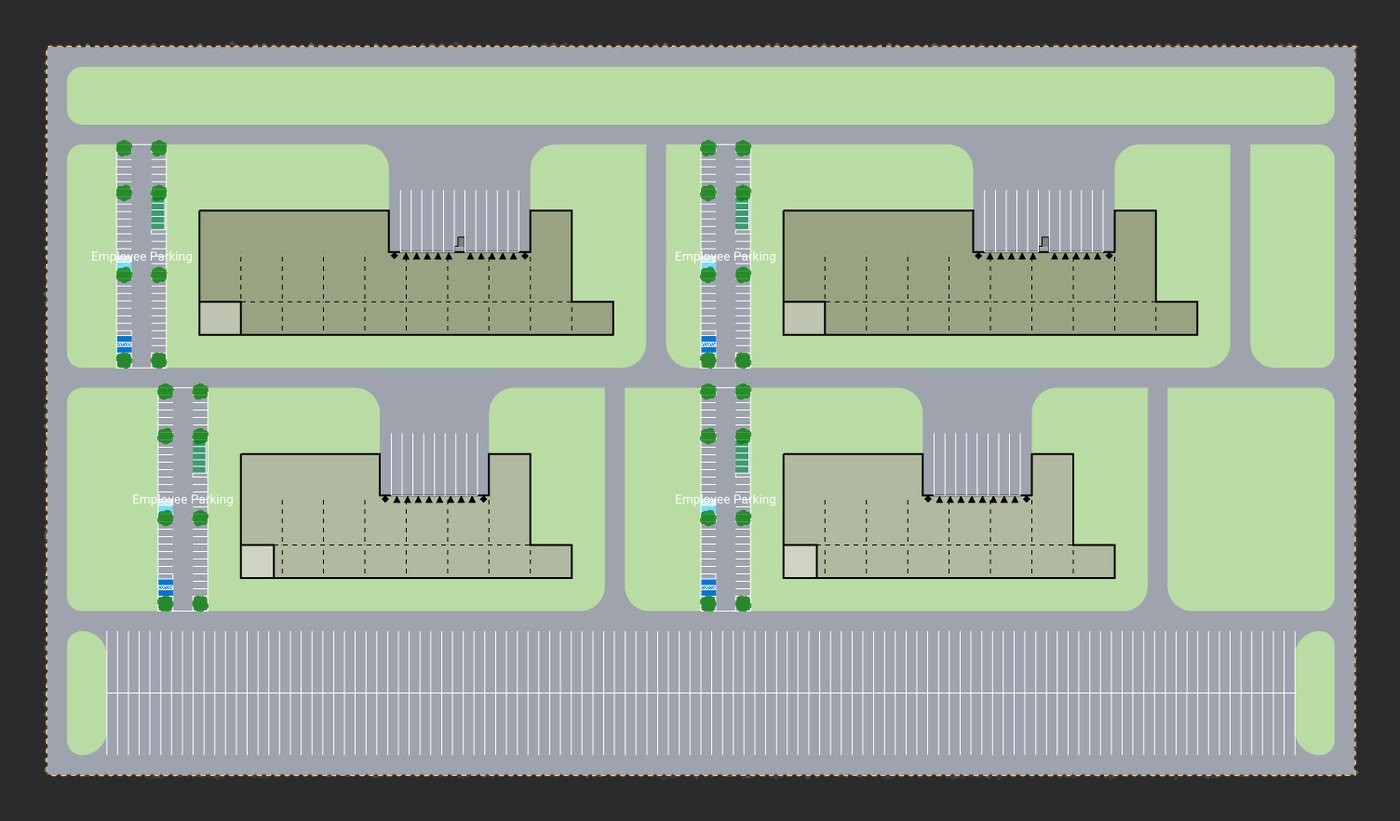Select the light office box in the lower-right building

800,561
